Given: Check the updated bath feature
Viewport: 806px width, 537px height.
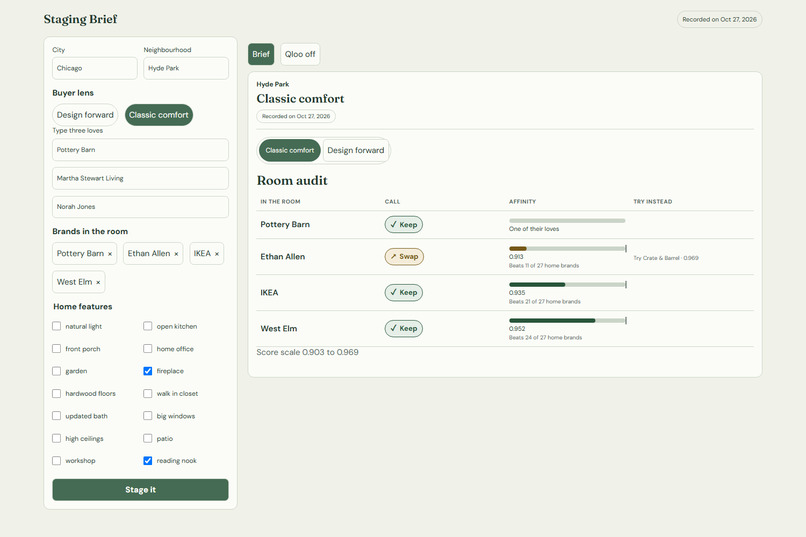Looking at the screenshot, I should [x=57, y=416].
